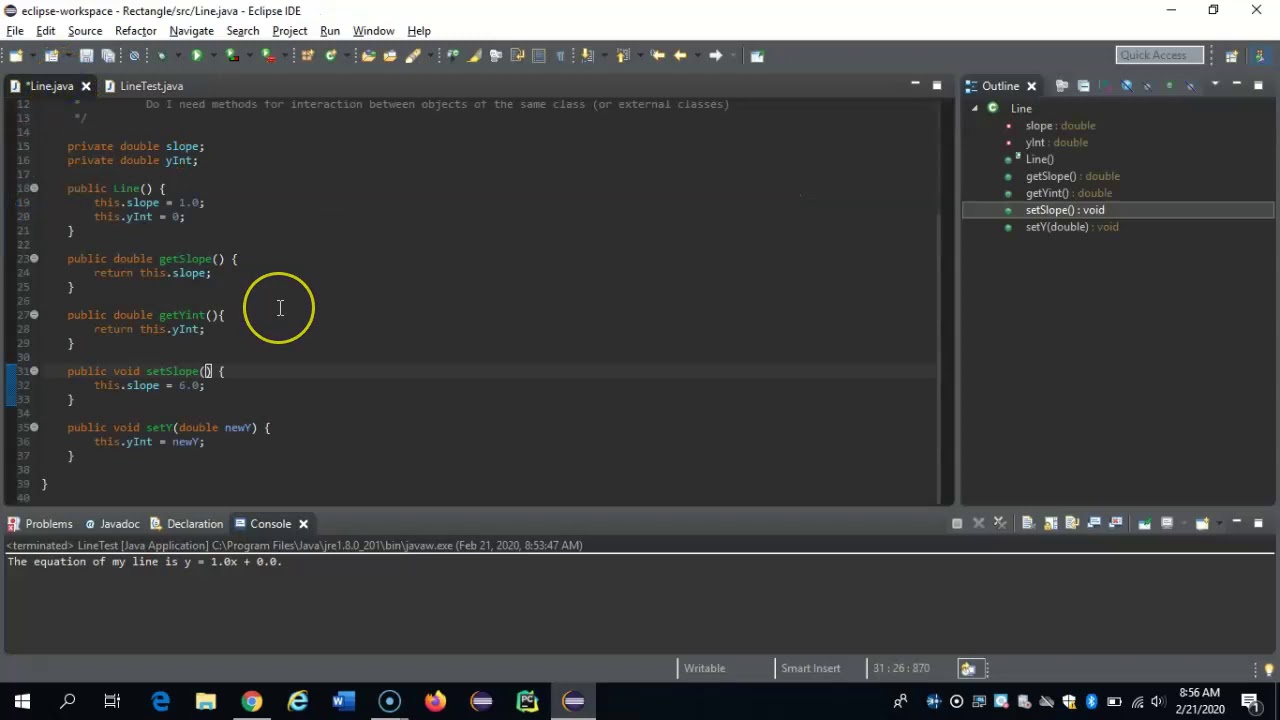Image resolution: width=1280 pixels, height=720 pixels.
Task: Click the Open Task folder toolbar icon
Action: (390, 55)
